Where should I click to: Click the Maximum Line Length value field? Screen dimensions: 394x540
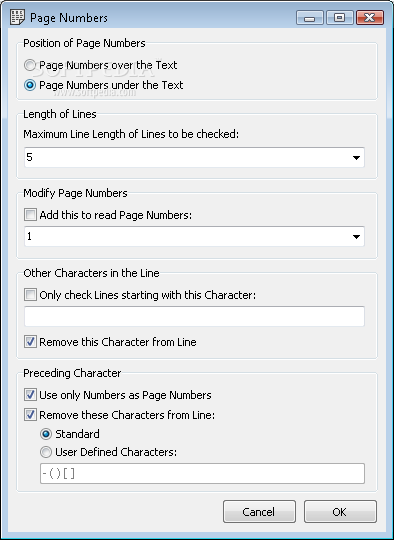click(x=194, y=158)
